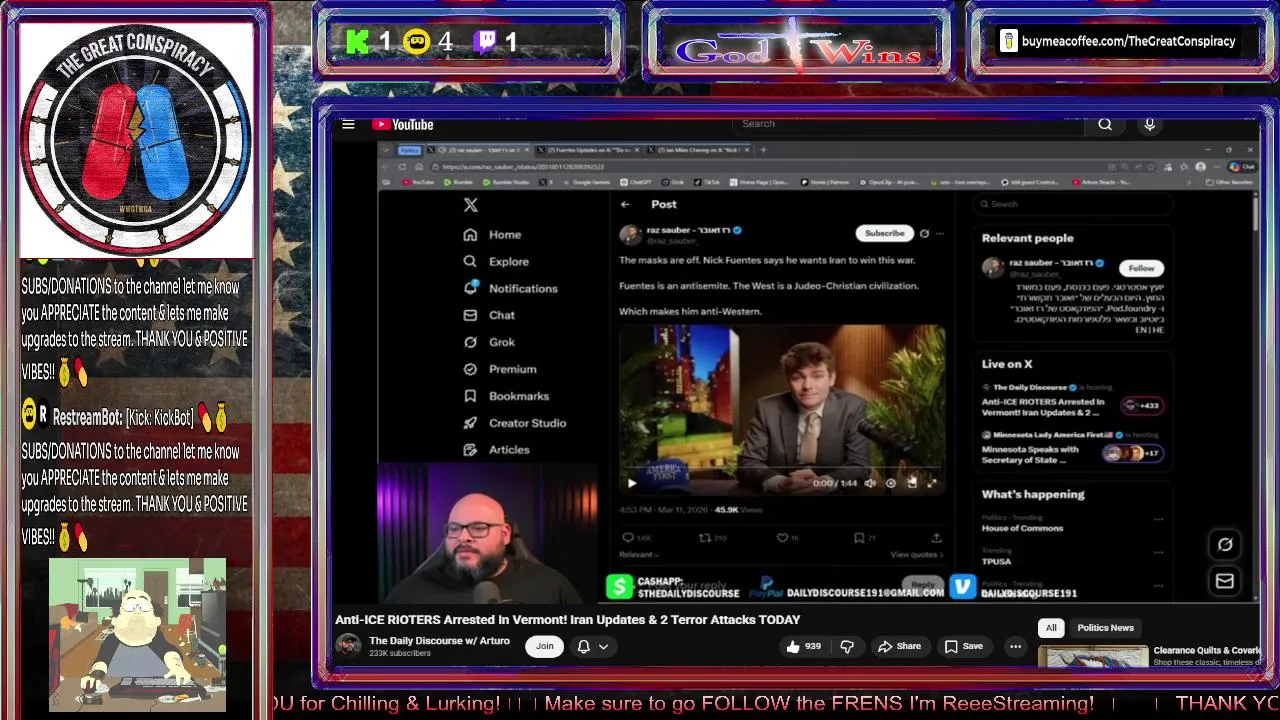Viewport: 1280px width, 720px height.
Task: Open YouTube more actions ellipsis menu
Action: [x=1015, y=646]
